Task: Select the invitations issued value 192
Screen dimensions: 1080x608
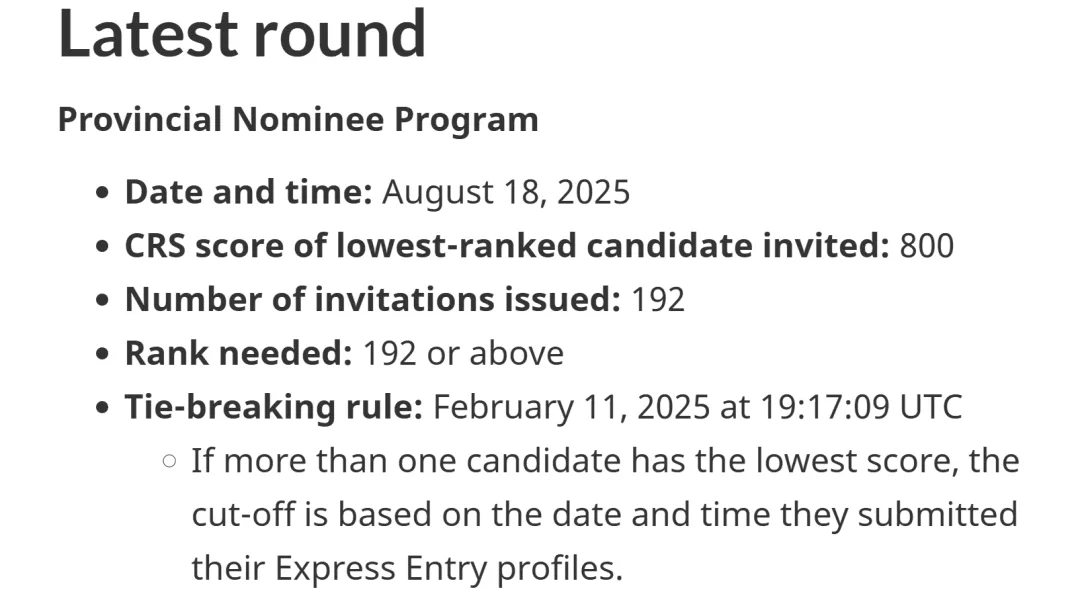Action: [658, 299]
